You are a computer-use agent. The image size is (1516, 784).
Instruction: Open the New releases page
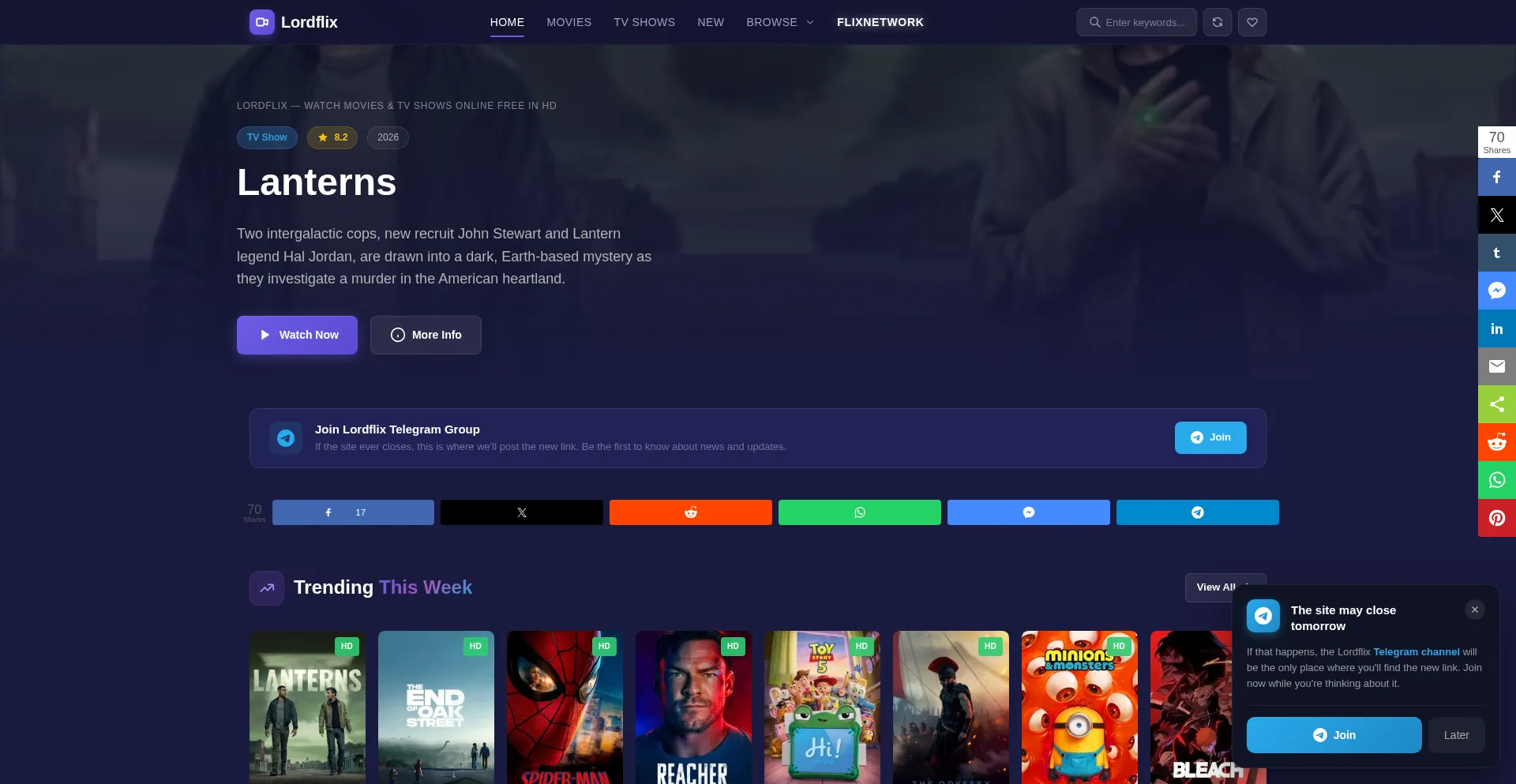[x=711, y=22]
